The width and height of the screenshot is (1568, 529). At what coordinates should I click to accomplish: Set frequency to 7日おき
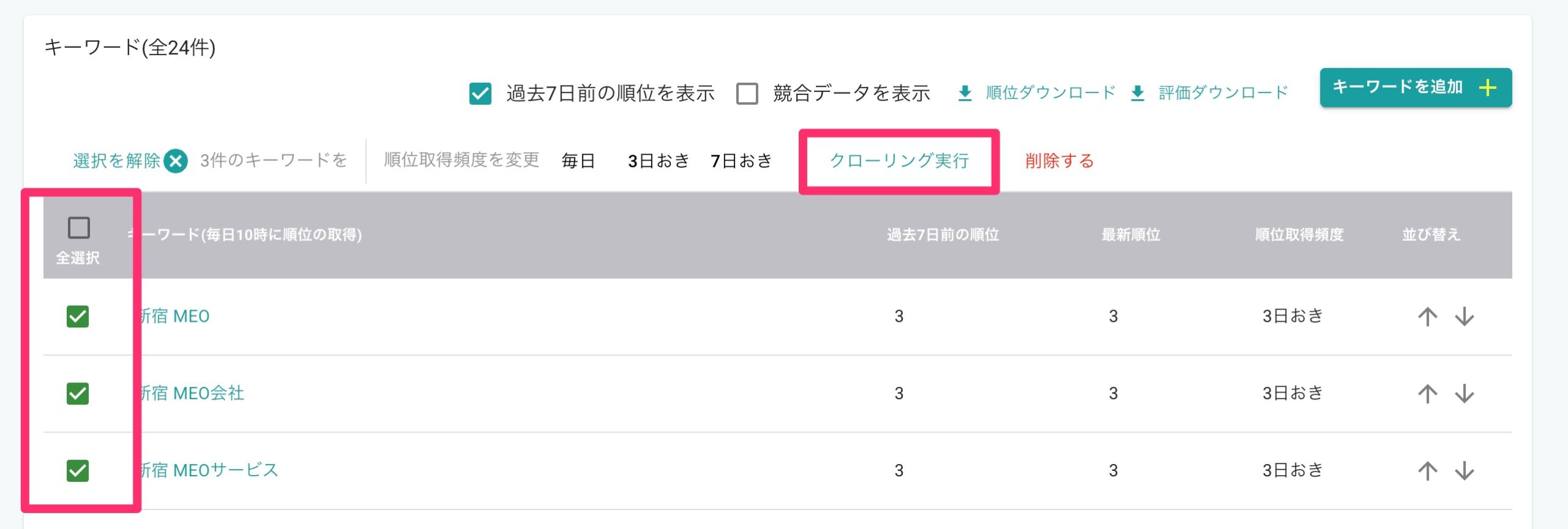741,161
